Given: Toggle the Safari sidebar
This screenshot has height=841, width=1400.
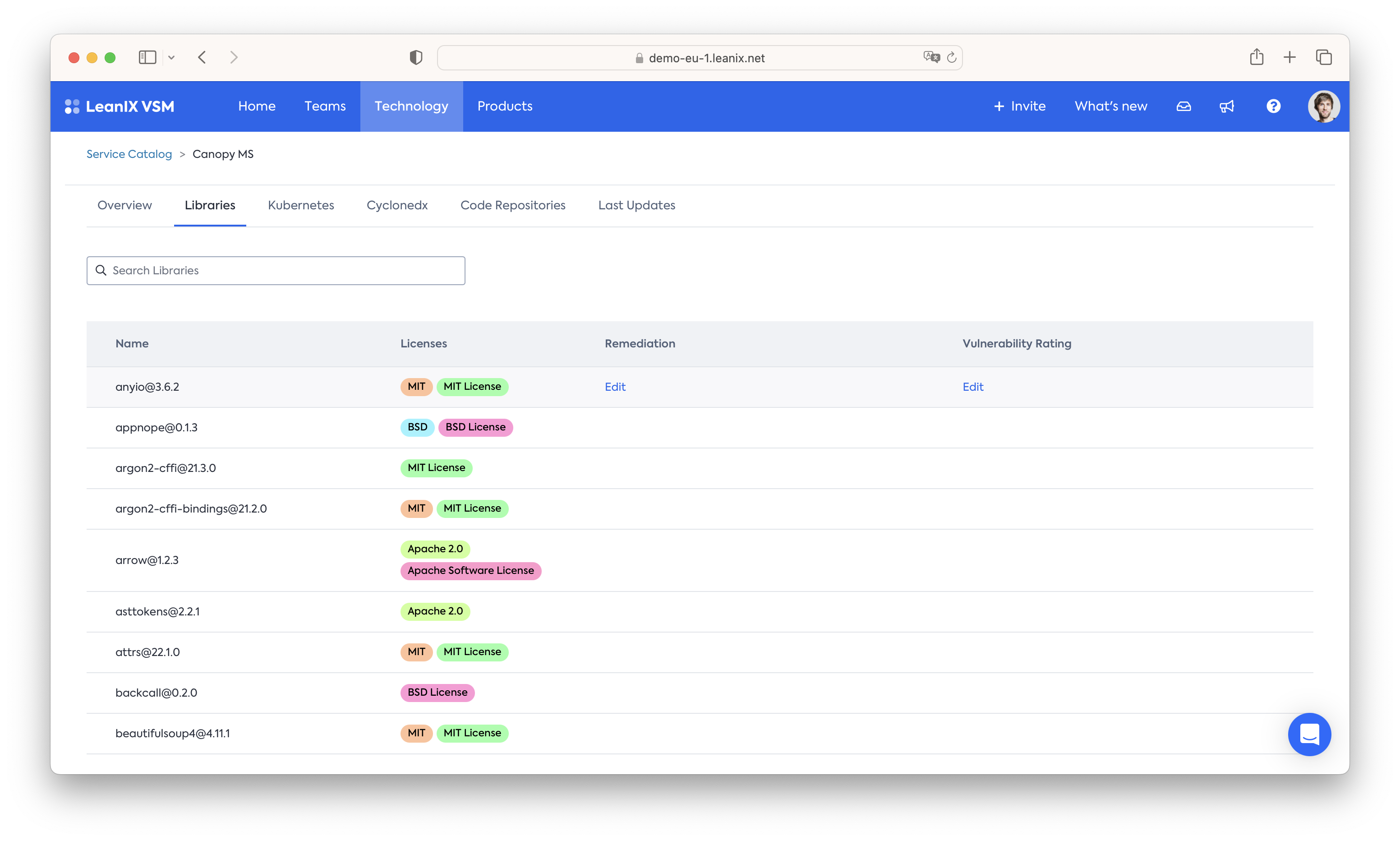Looking at the screenshot, I should click(x=147, y=57).
